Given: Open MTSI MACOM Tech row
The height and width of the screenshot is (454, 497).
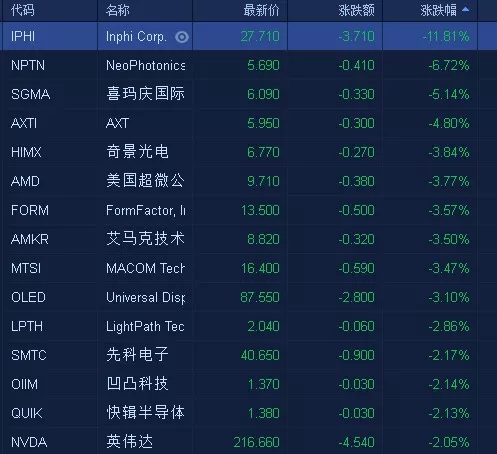Looking at the screenshot, I should point(248,268).
